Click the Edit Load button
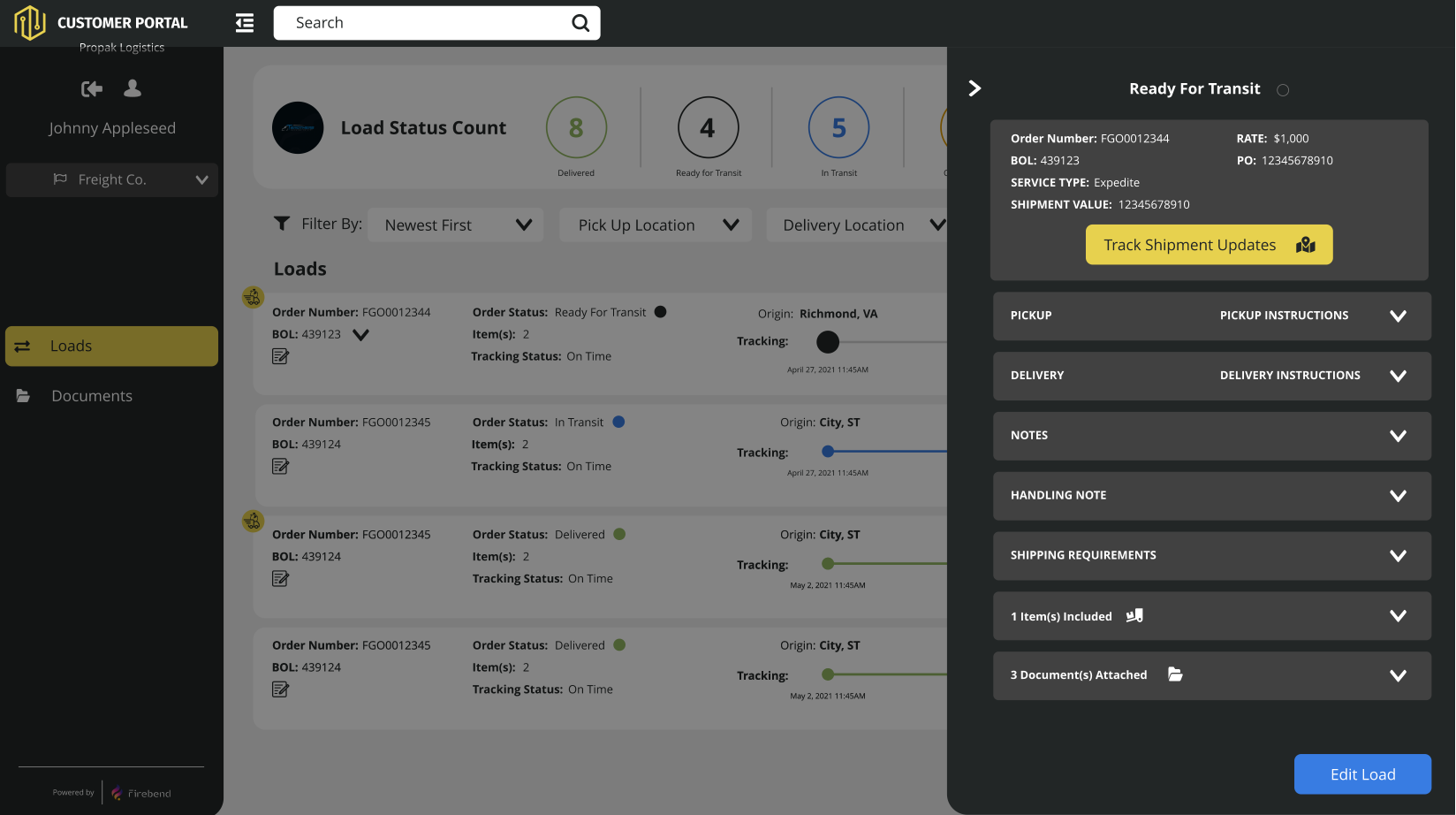Screen dimensions: 1456x815 coord(1362,773)
